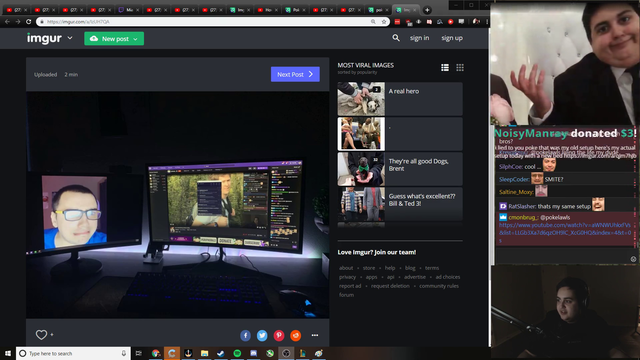640x360 pixels.
Task: Click the 'apps' footer link
Action: 371,277
